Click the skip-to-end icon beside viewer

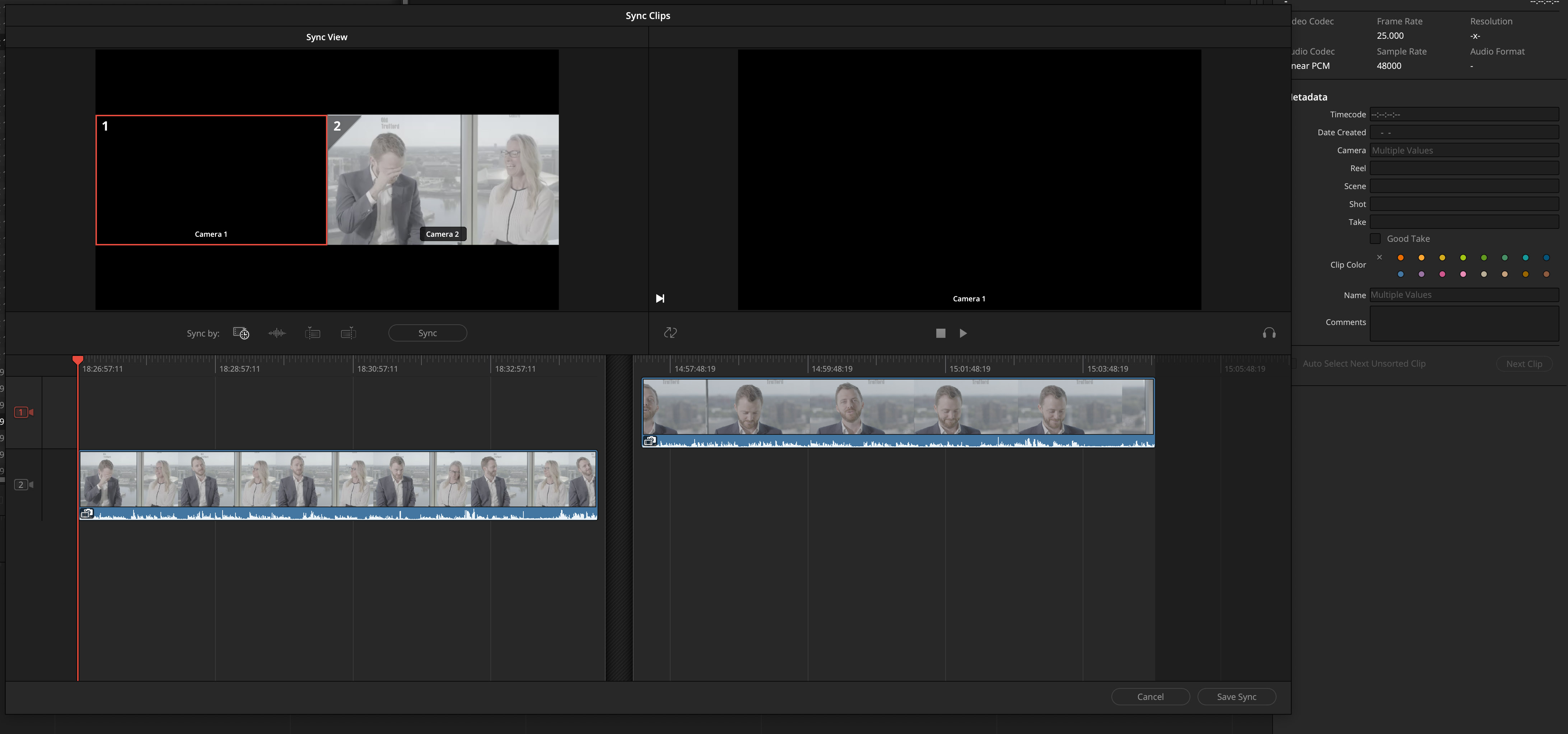[660, 298]
